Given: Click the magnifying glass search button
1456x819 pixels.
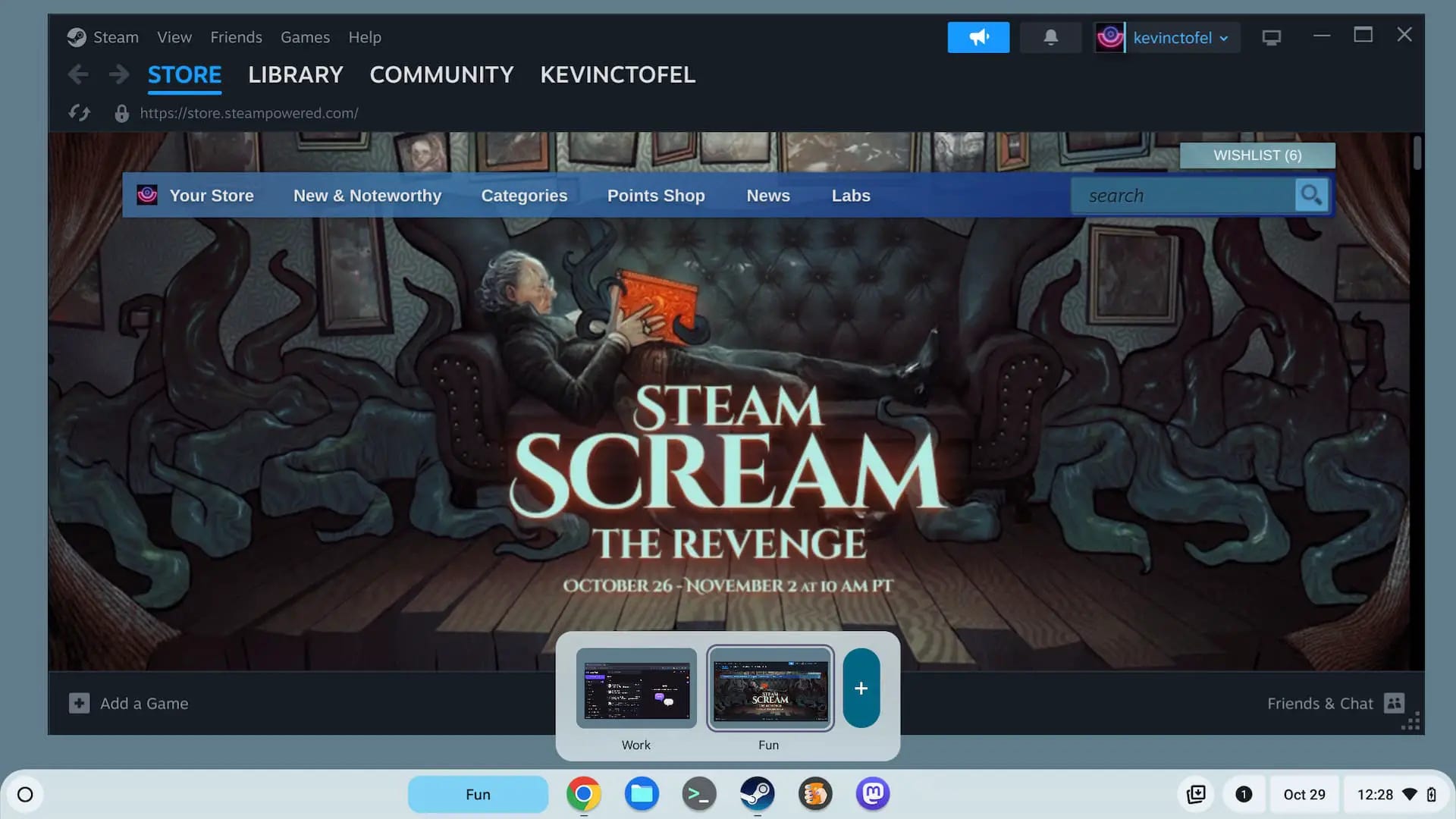Looking at the screenshot, I should pyautogui.click(x=1311, y=196).
